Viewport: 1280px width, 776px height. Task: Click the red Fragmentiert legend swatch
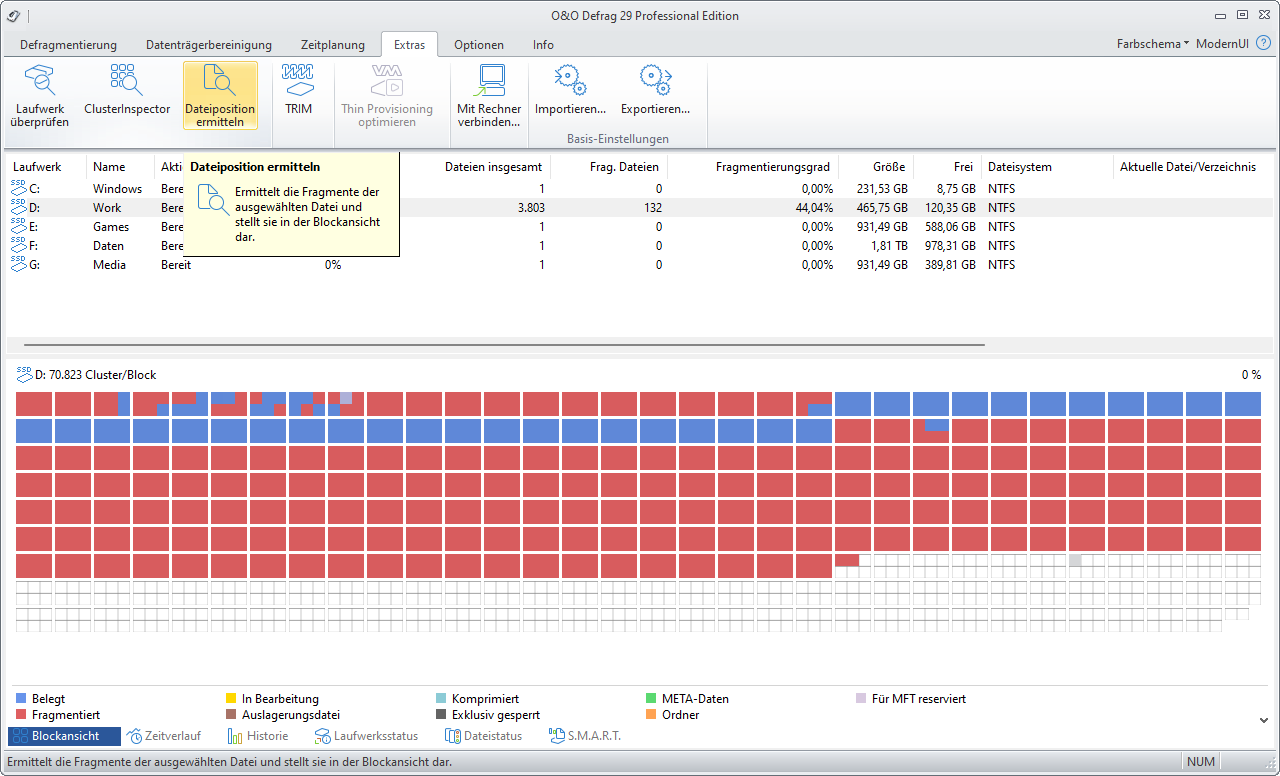pyautogui.click(x=22, y=715)
